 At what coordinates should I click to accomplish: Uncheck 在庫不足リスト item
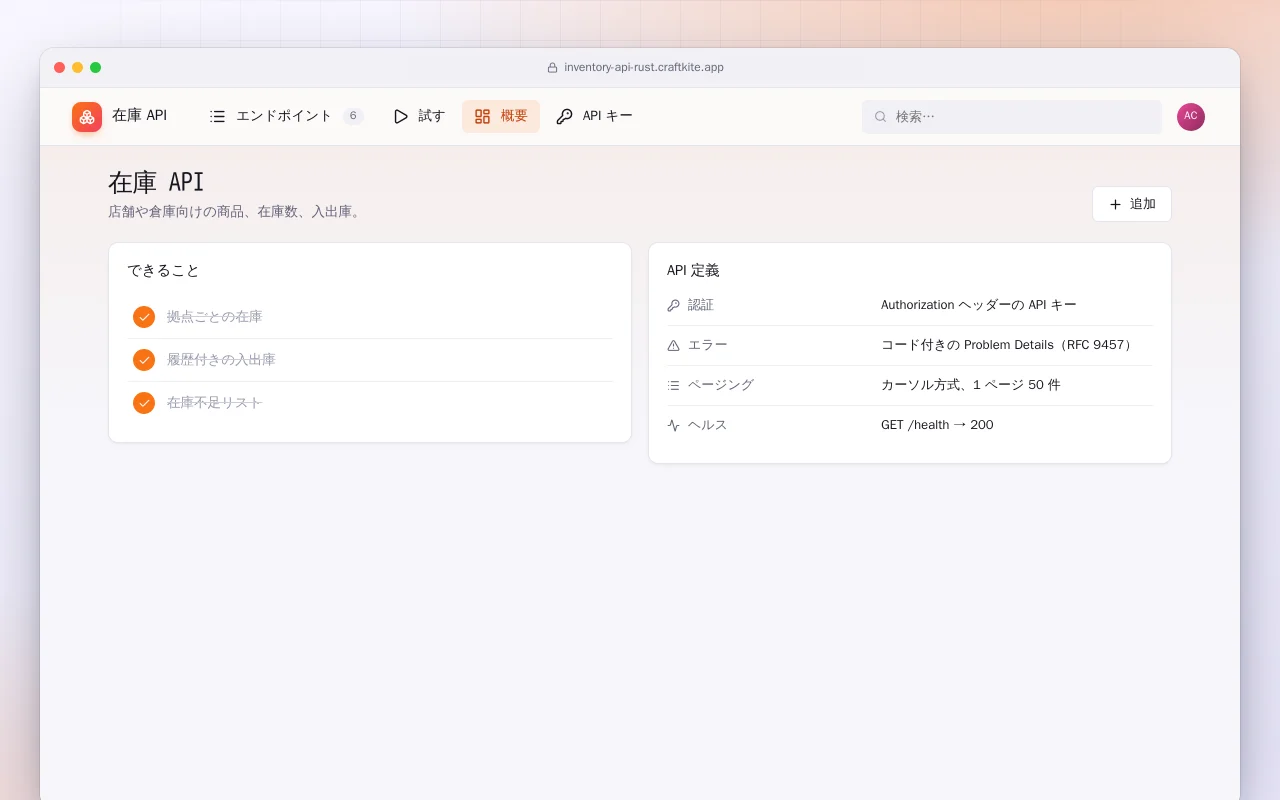144,403
